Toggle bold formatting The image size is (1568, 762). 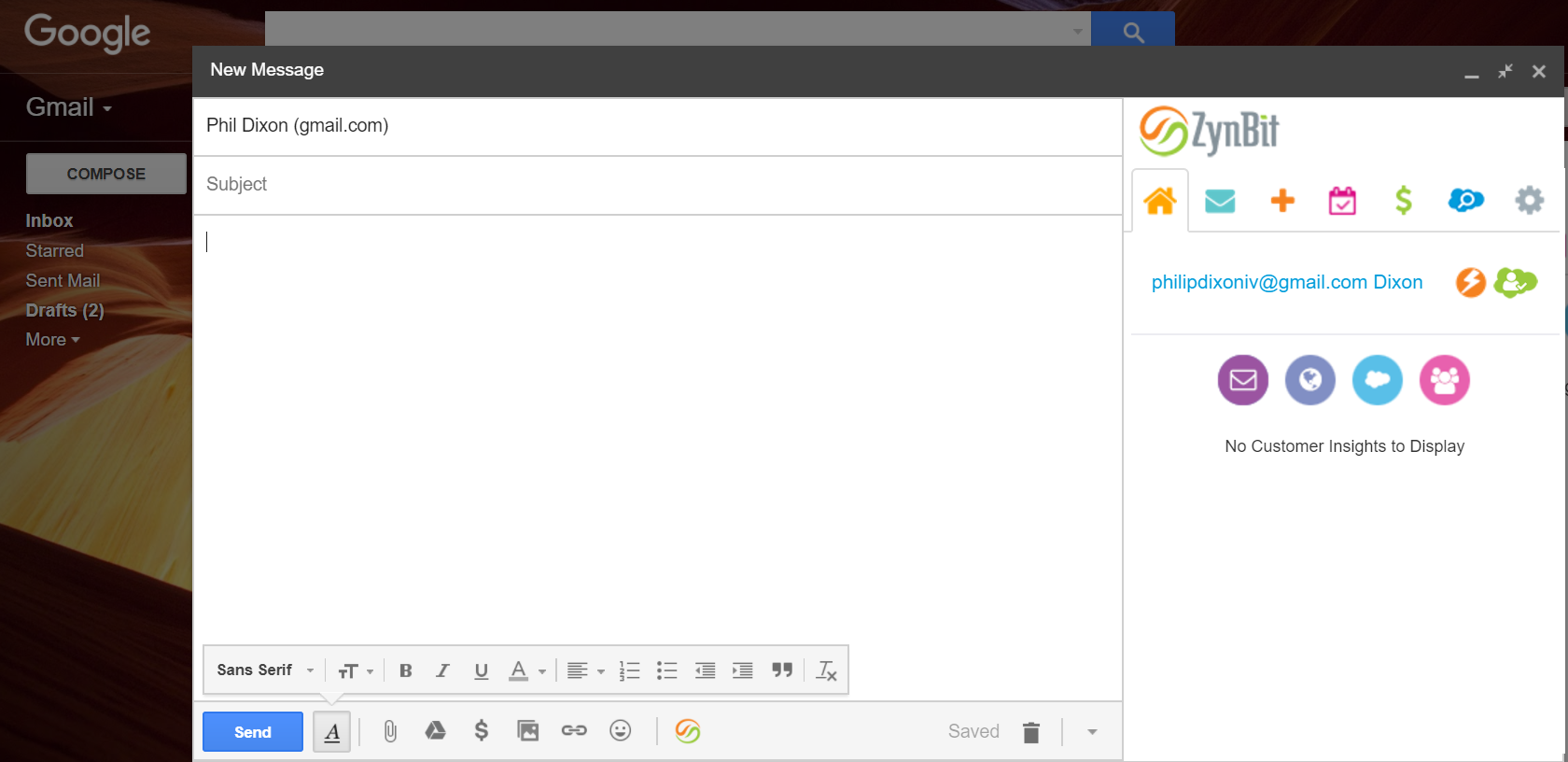(405, 670)
